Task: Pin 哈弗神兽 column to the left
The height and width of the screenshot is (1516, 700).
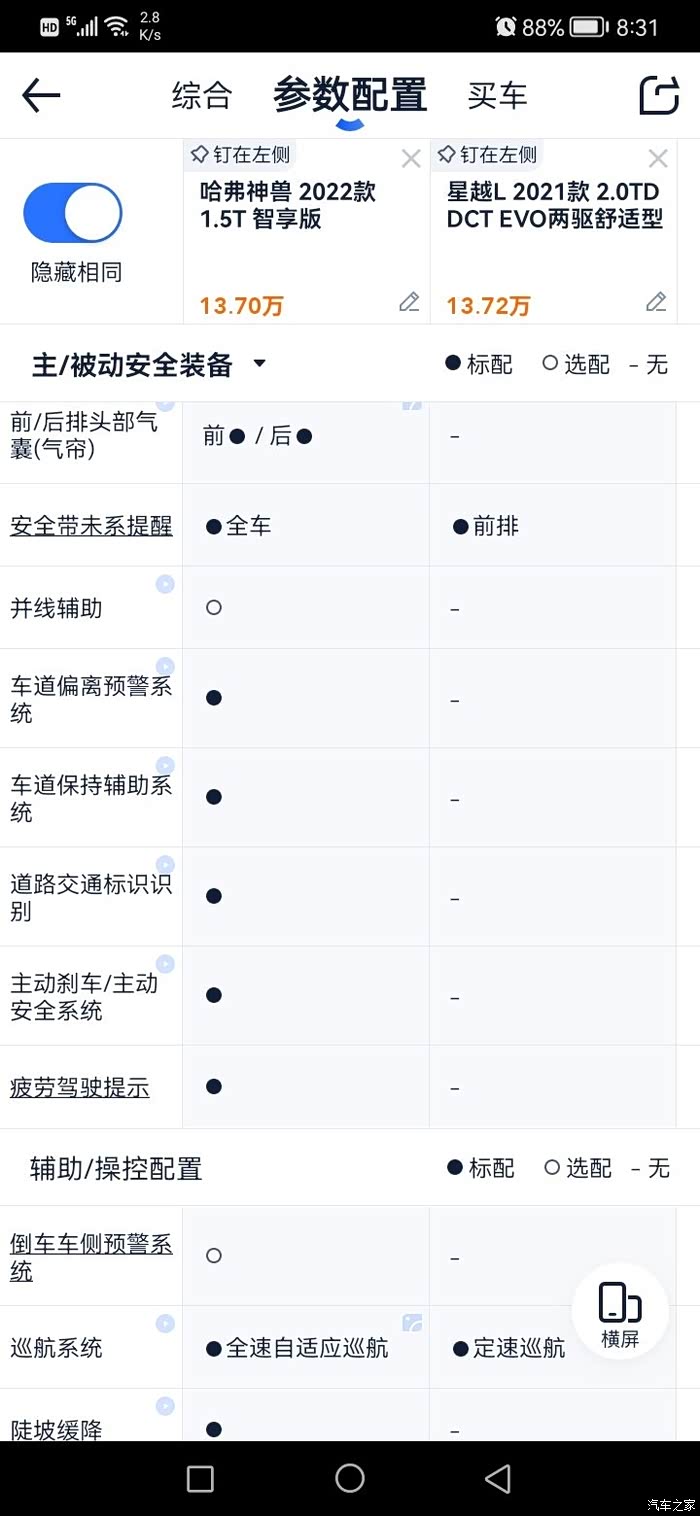Action: point(240,155)
